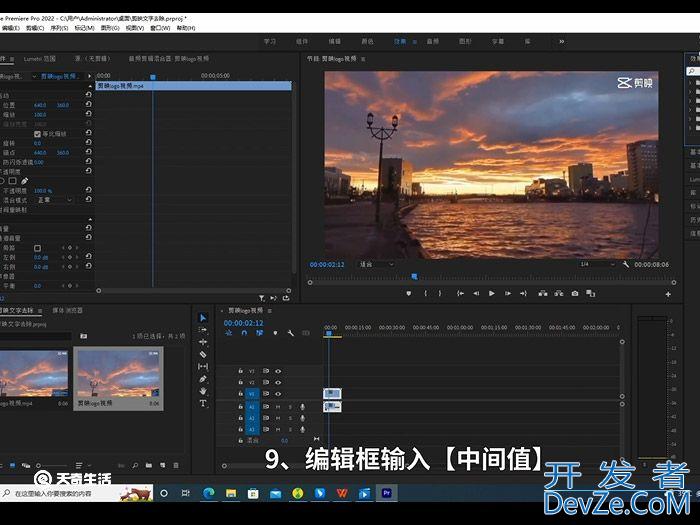The image size is (700, 525).
Task: Export frame with camera icon
Action: [x=575, y=293]
